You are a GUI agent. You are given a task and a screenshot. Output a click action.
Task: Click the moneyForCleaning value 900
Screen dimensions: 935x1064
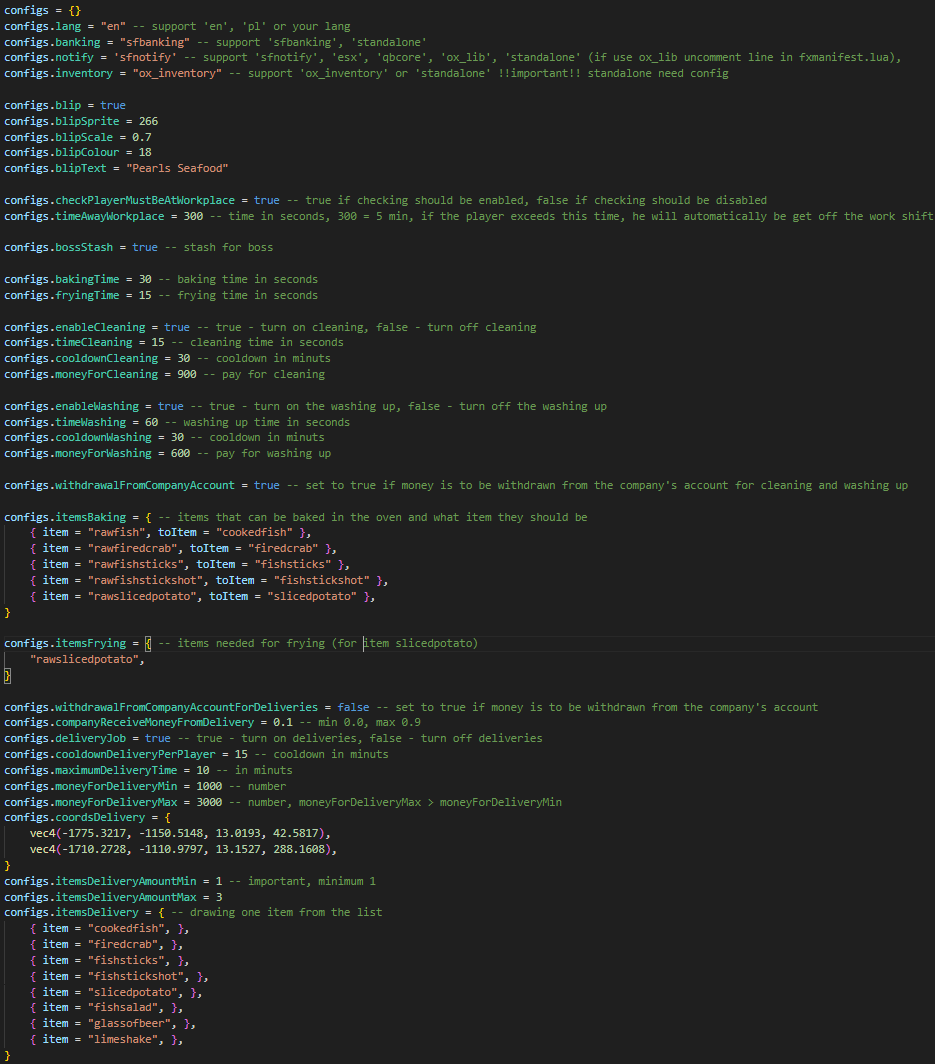(x=186, y=373)
